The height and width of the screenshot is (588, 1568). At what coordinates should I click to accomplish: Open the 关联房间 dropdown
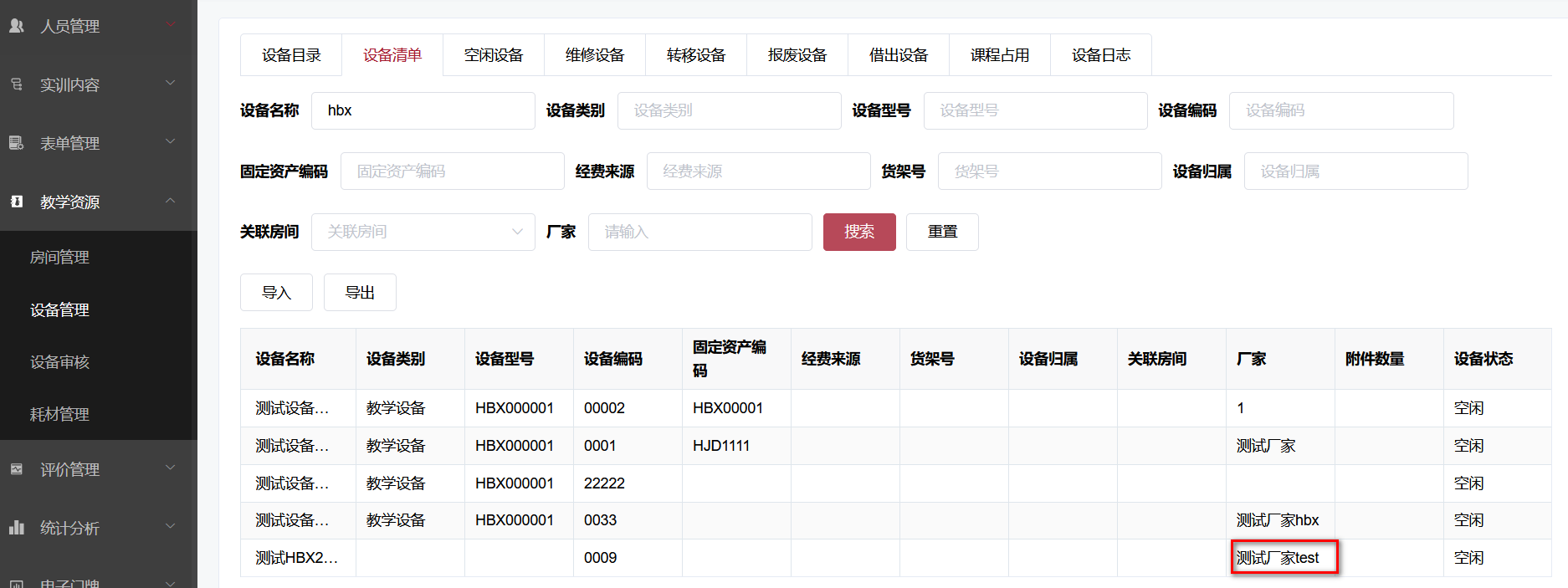(x=423, y=232)
